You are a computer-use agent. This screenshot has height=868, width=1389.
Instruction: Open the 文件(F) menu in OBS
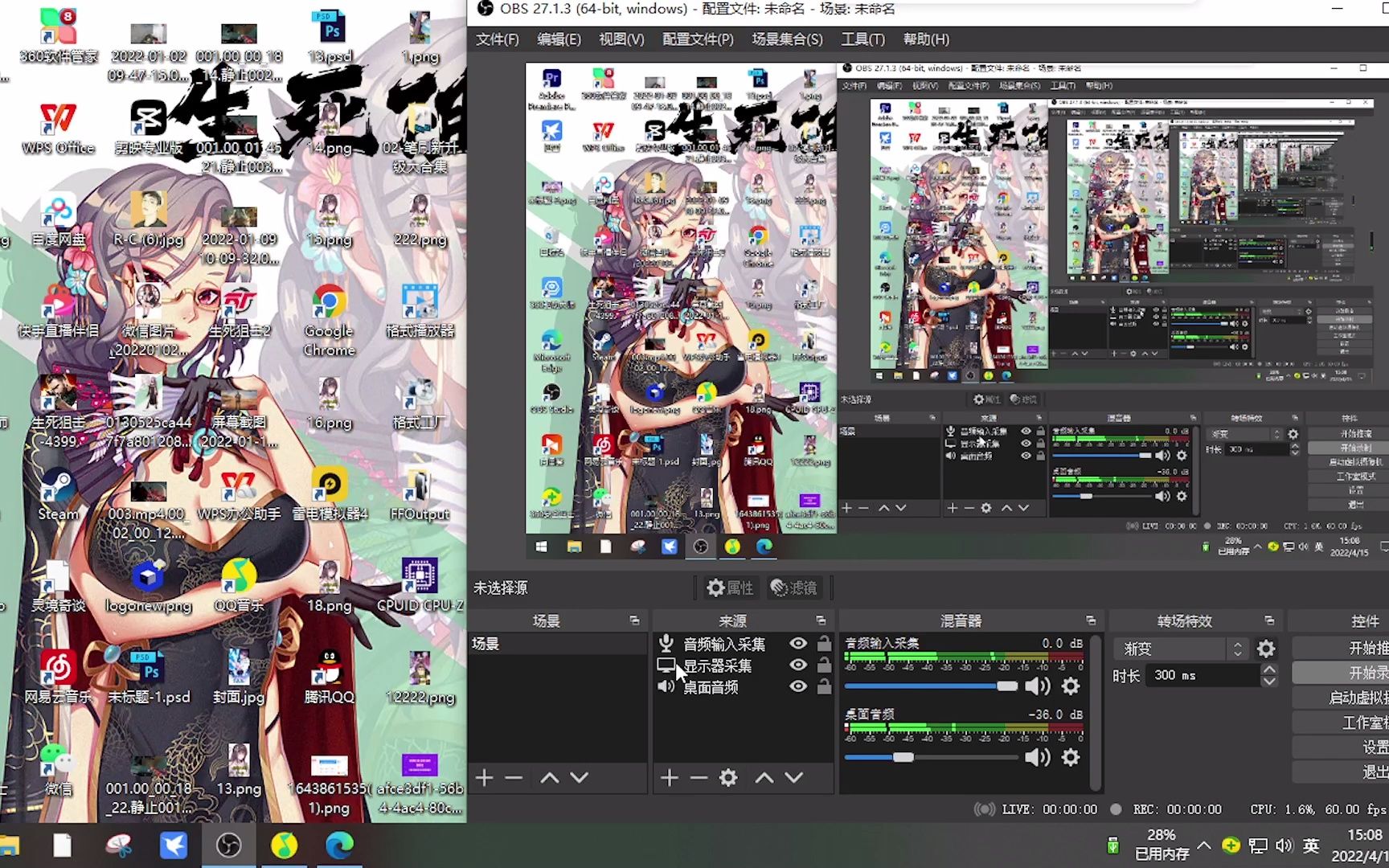[497, 39]
